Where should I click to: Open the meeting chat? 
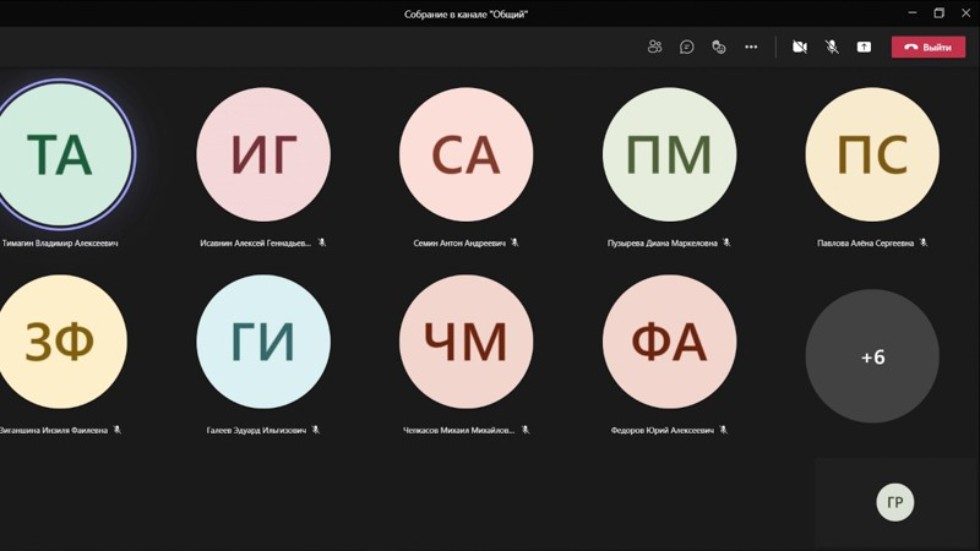[x=687, y=47]
